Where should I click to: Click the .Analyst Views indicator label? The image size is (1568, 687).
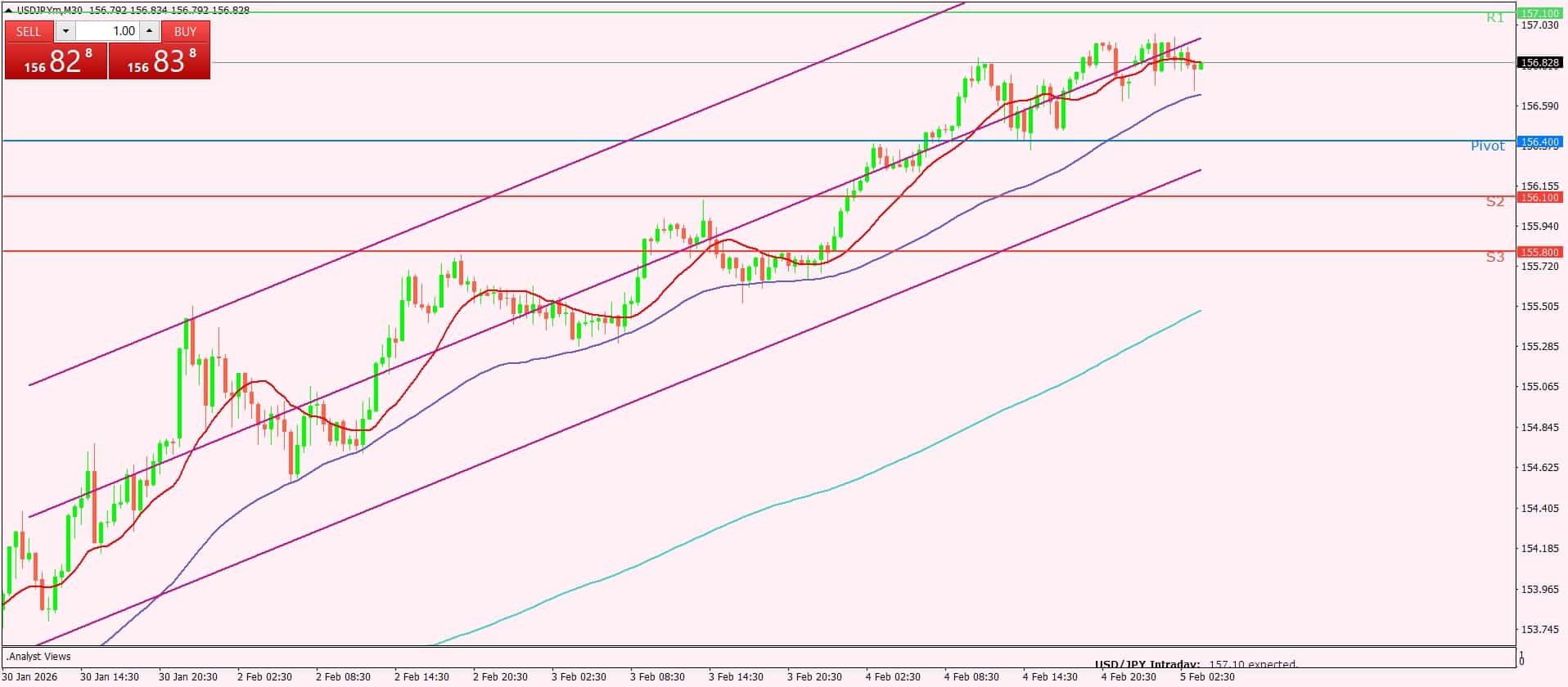coord(39,657)
